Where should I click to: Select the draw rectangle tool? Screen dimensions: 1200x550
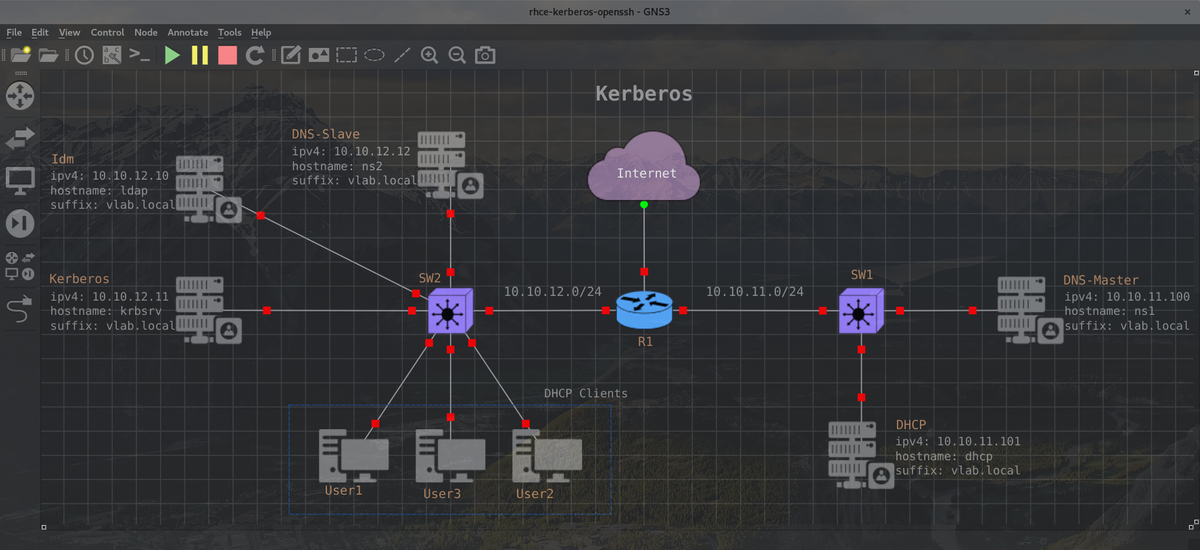tap(347, 55)
